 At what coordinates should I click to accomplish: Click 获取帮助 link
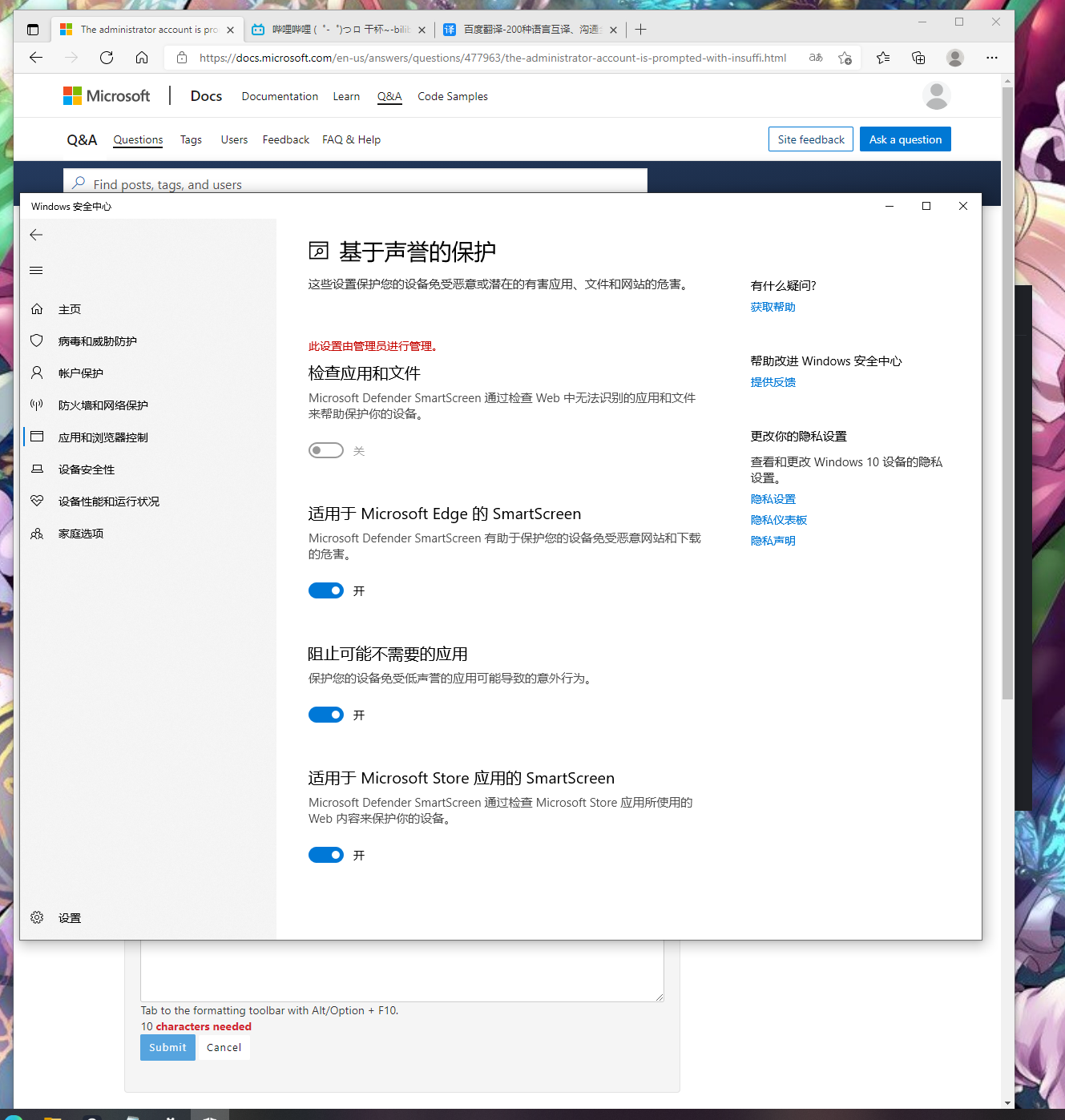coord(773,307)
